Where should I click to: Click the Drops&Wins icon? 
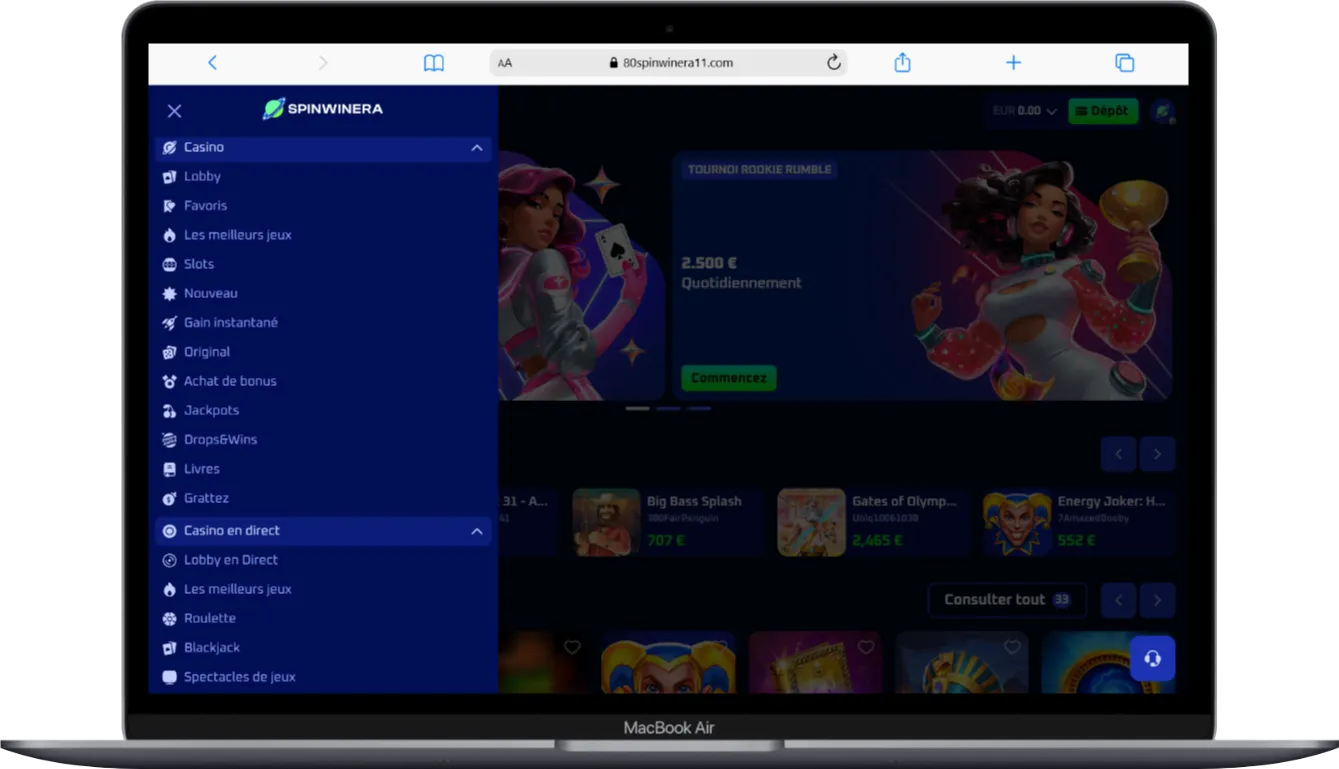(x=169, y=440)
